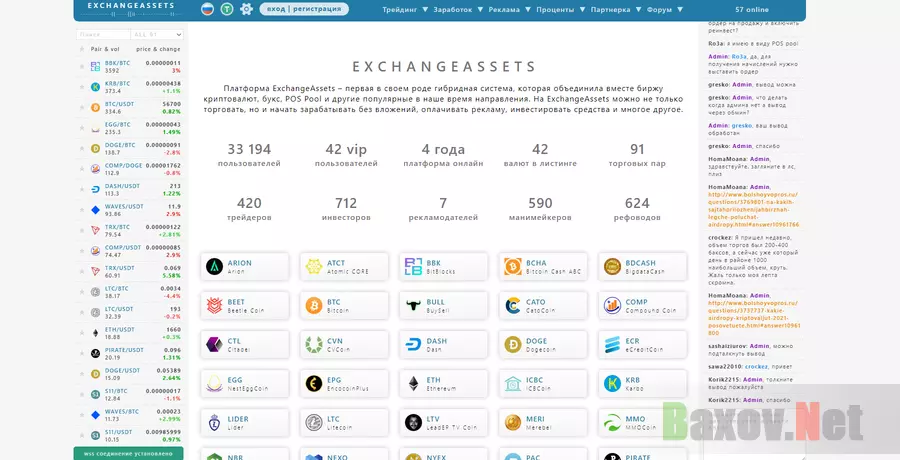Image resolution: width=900 pixels, height=460 pixels.
Task: Open the LTC Litecoin card
Action: click(x=344, y=423)
